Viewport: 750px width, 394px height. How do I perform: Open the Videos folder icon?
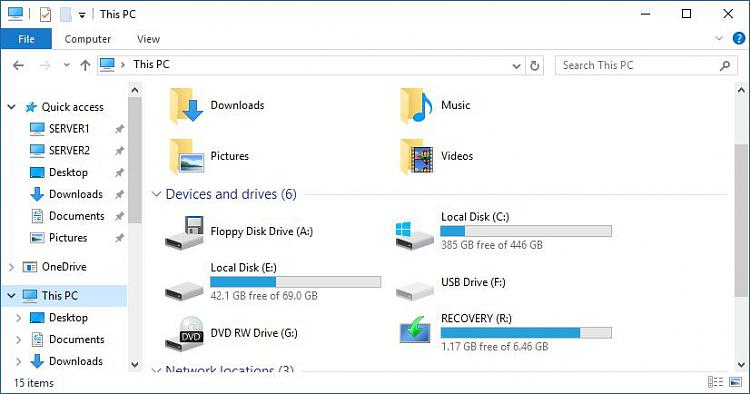(417, 156)
